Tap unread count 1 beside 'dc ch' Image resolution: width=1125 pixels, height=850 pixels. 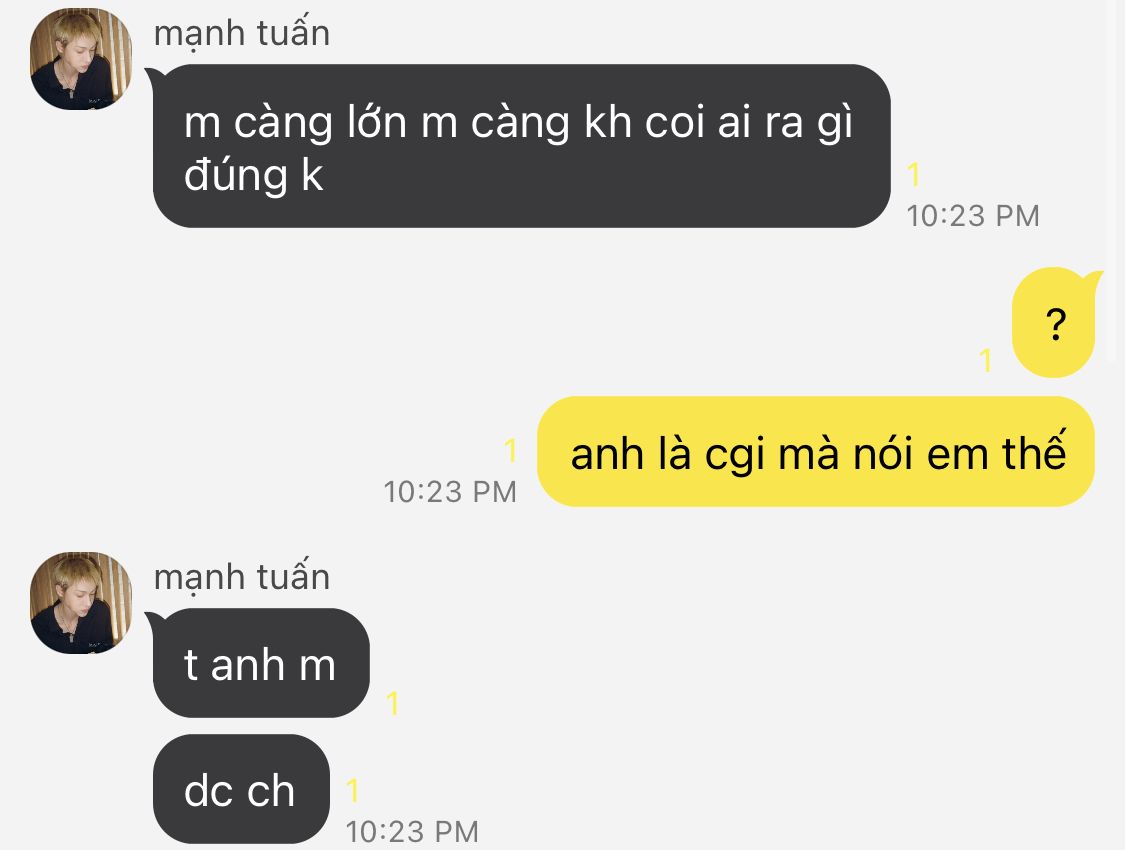352,790
